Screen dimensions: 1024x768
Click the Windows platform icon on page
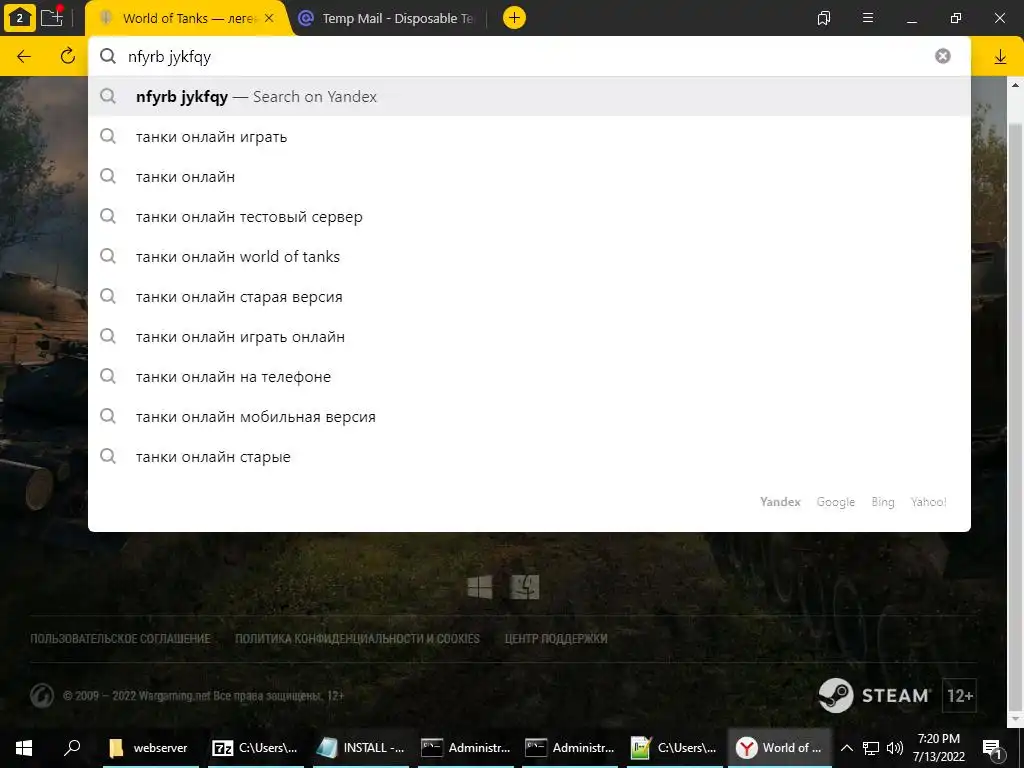480,586
